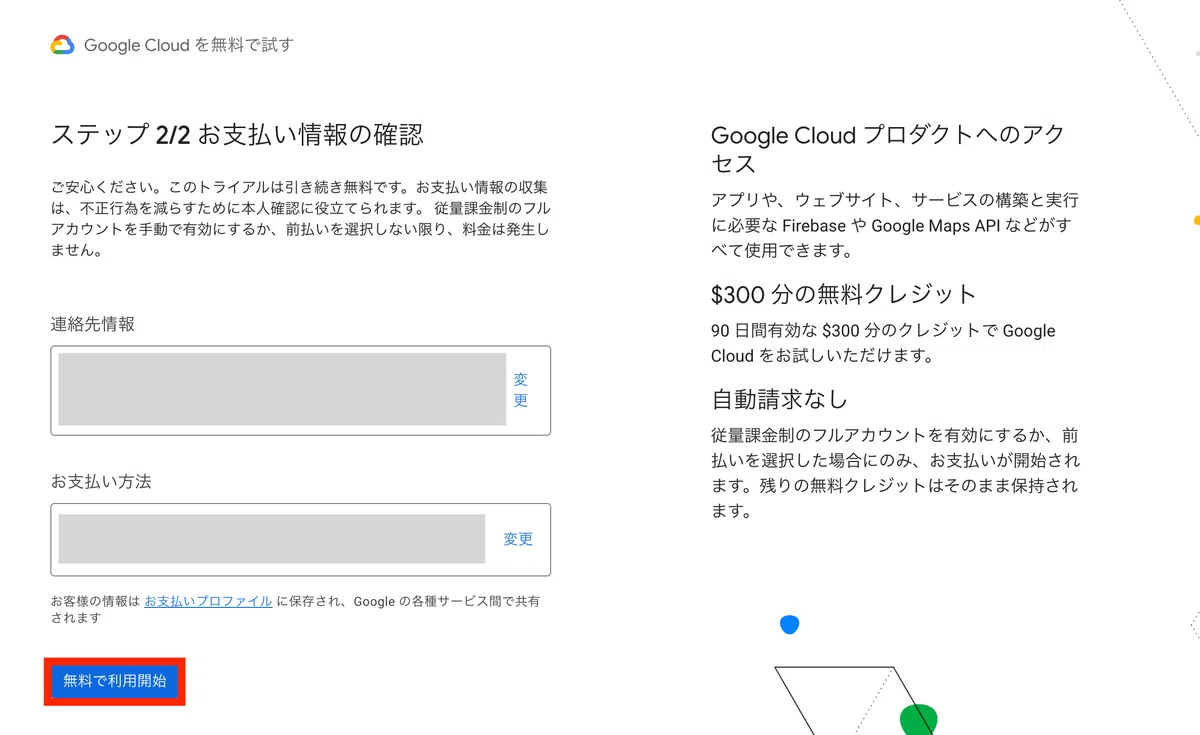Viewport: 1200px width, 735px height.
Task: Click the $300 分の無料クレジット heading
Action: (843, 294)
